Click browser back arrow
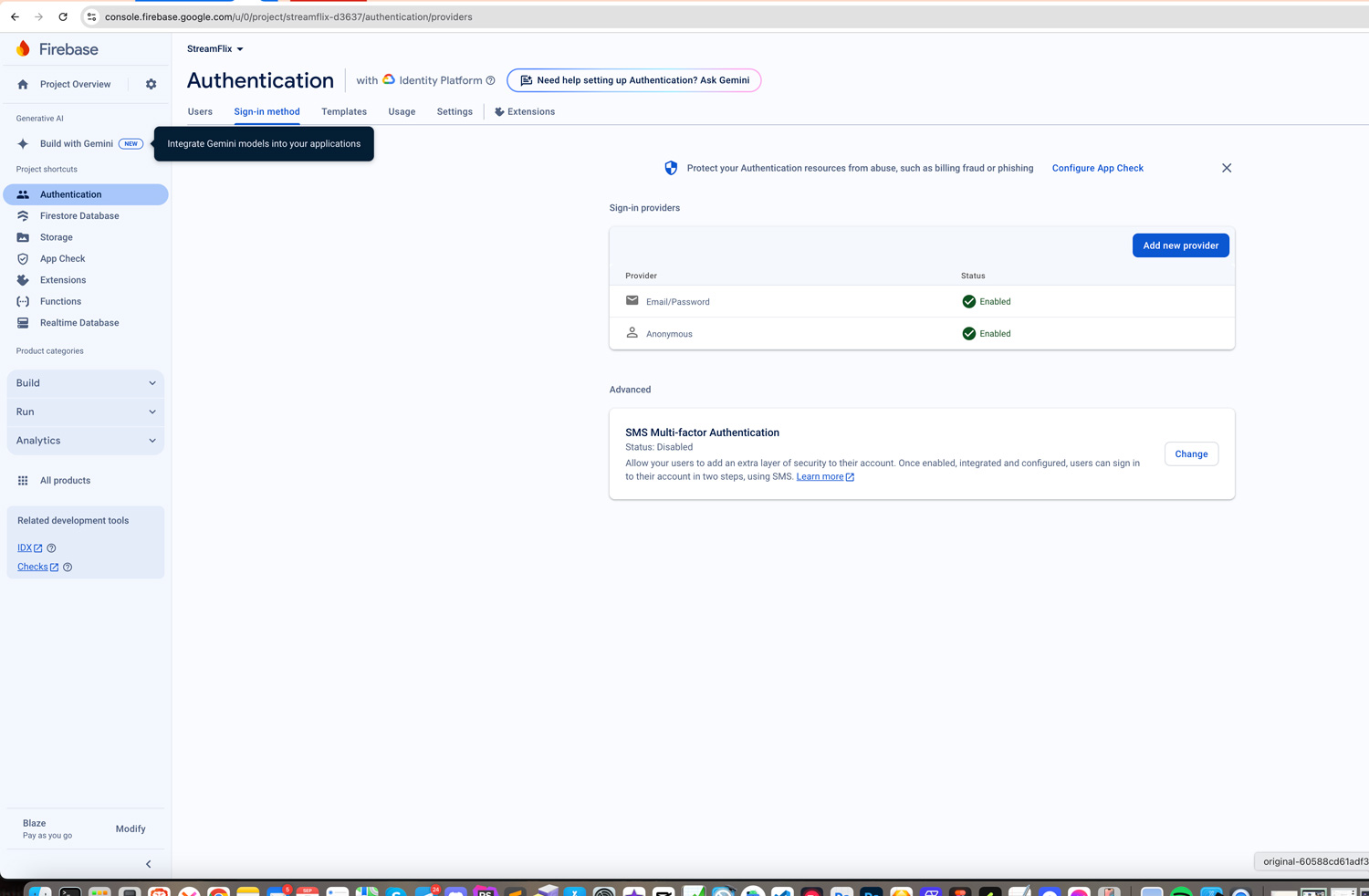Screen dimensions: 1369x896 [16, 16]
